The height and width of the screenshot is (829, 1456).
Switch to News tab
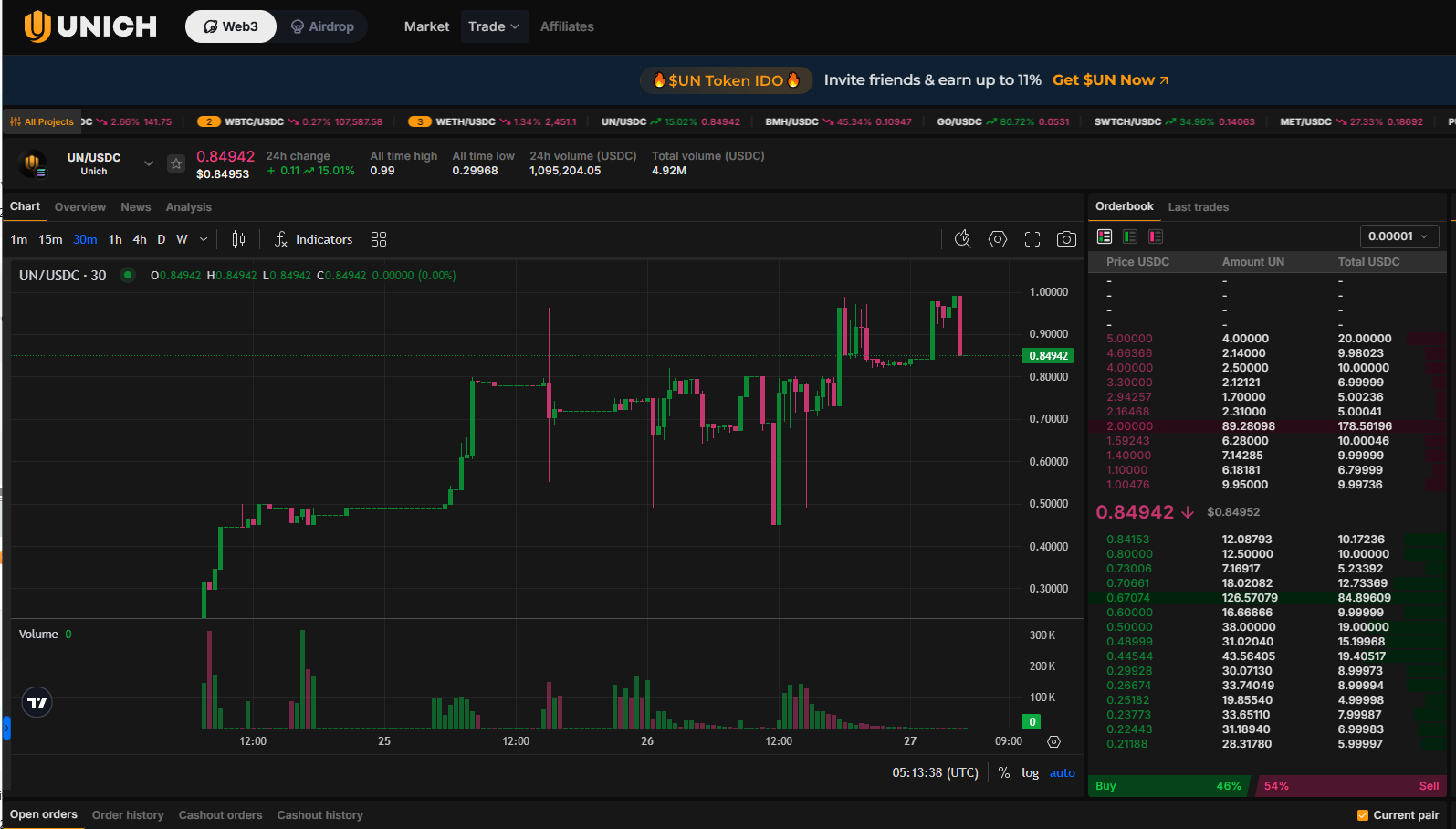point(136,207)
